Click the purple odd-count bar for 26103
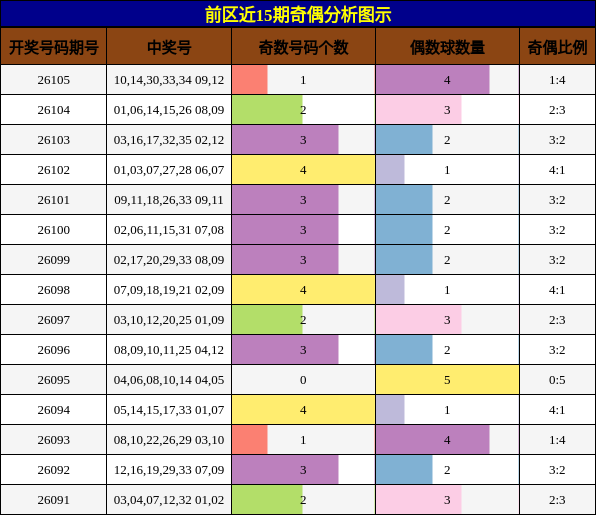This screenshot has height=515, width=596. 285,140
